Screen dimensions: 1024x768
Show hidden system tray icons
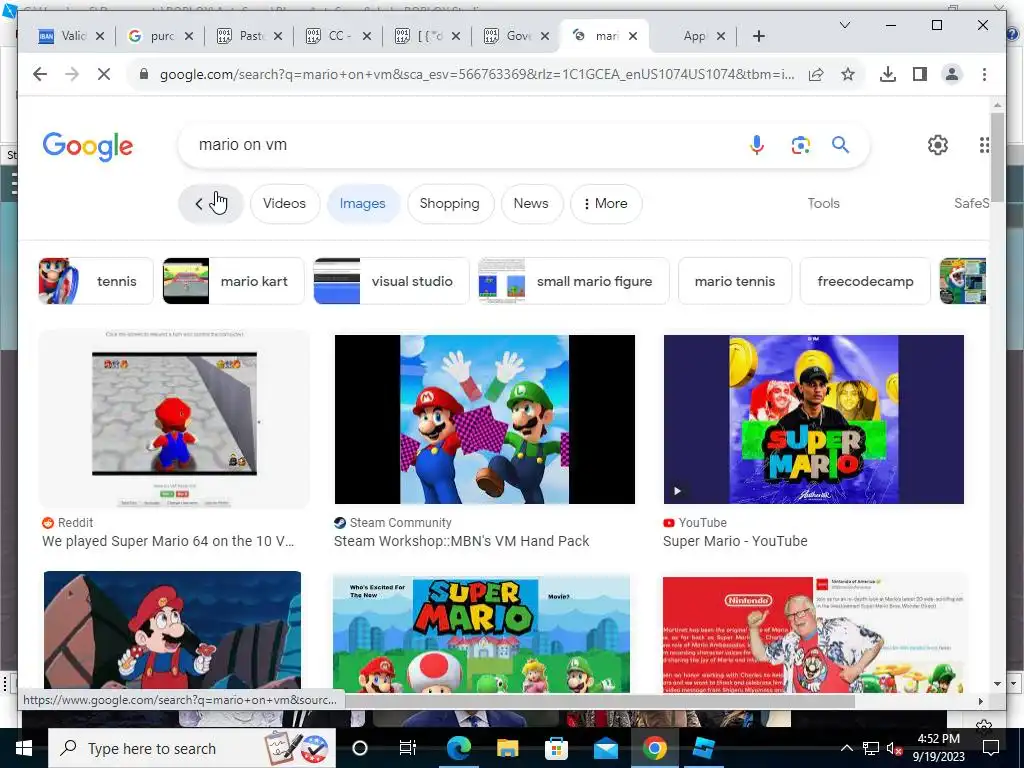tap(846, 748)
